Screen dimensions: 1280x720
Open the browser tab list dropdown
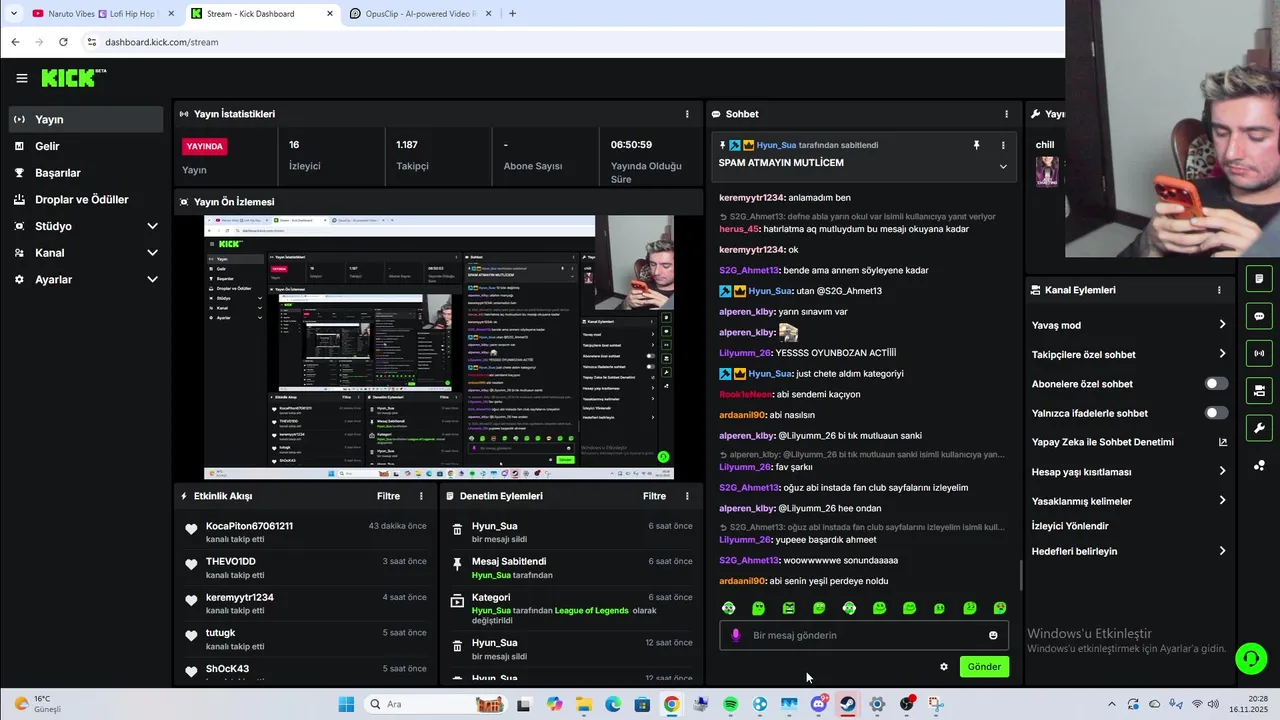13,14
